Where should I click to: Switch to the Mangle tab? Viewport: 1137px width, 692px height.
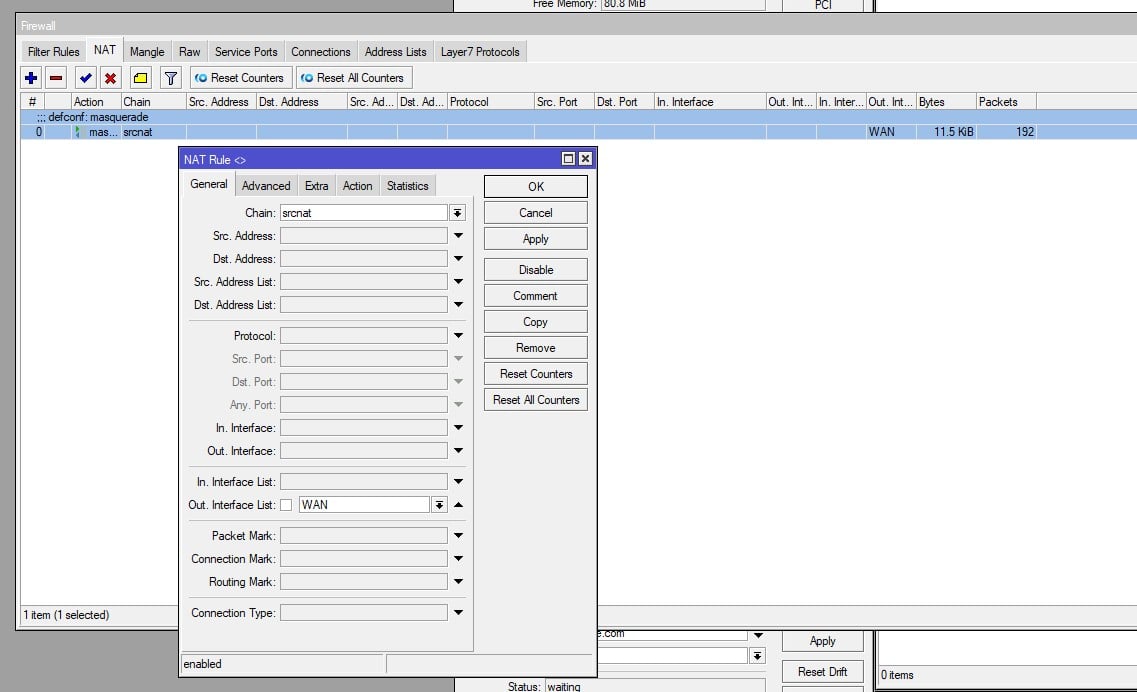point(147,52)
